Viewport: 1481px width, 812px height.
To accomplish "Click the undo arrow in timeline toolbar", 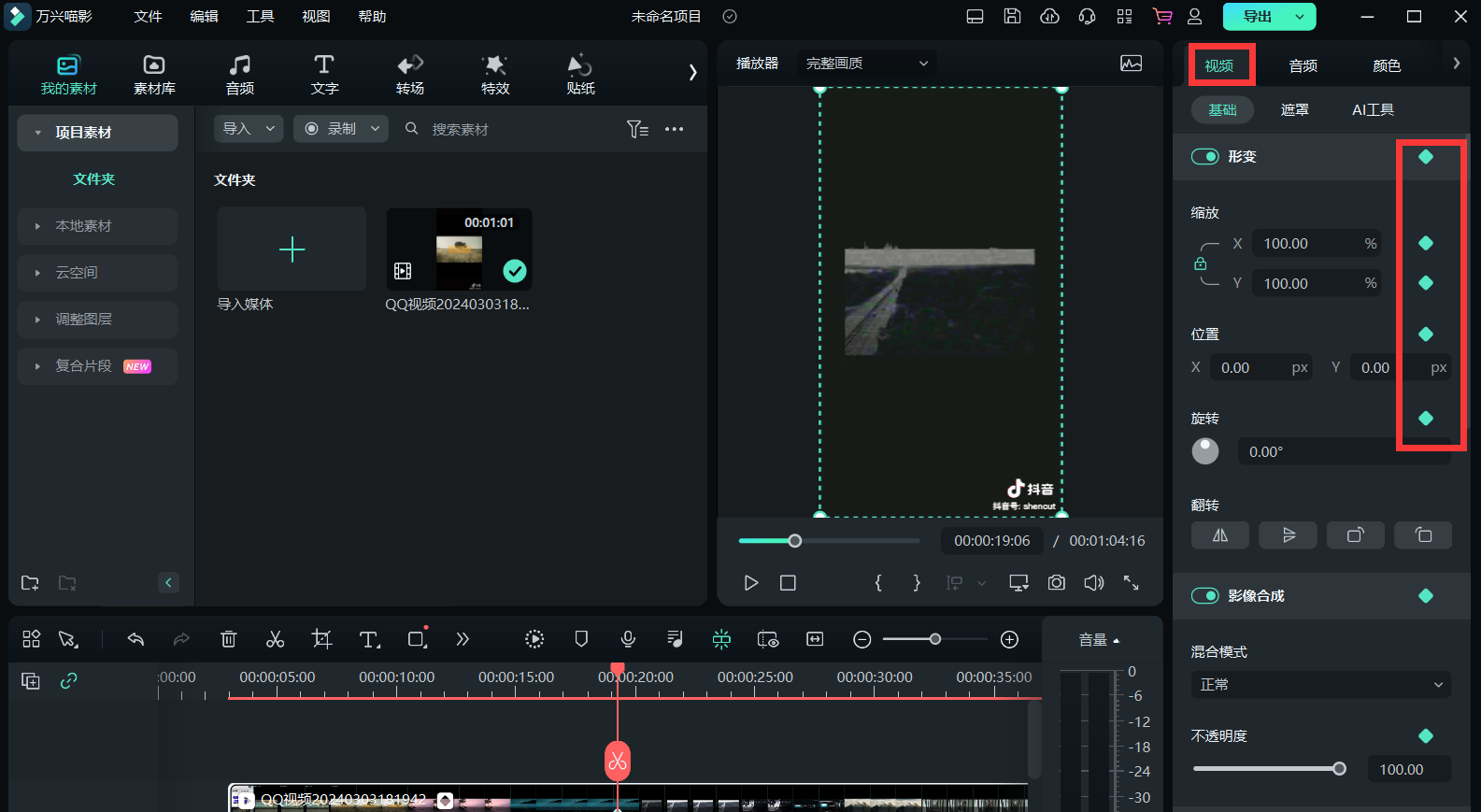I will [x=135, y=639].
